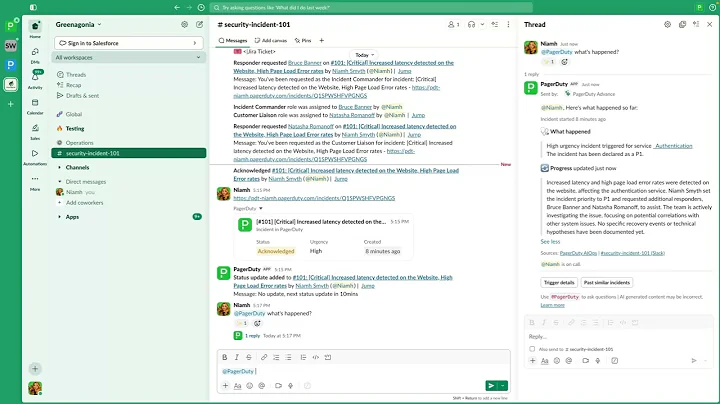This screenshot has height=404, width=720.
Task: Click the Trigger details button
Action: [559, 282]
